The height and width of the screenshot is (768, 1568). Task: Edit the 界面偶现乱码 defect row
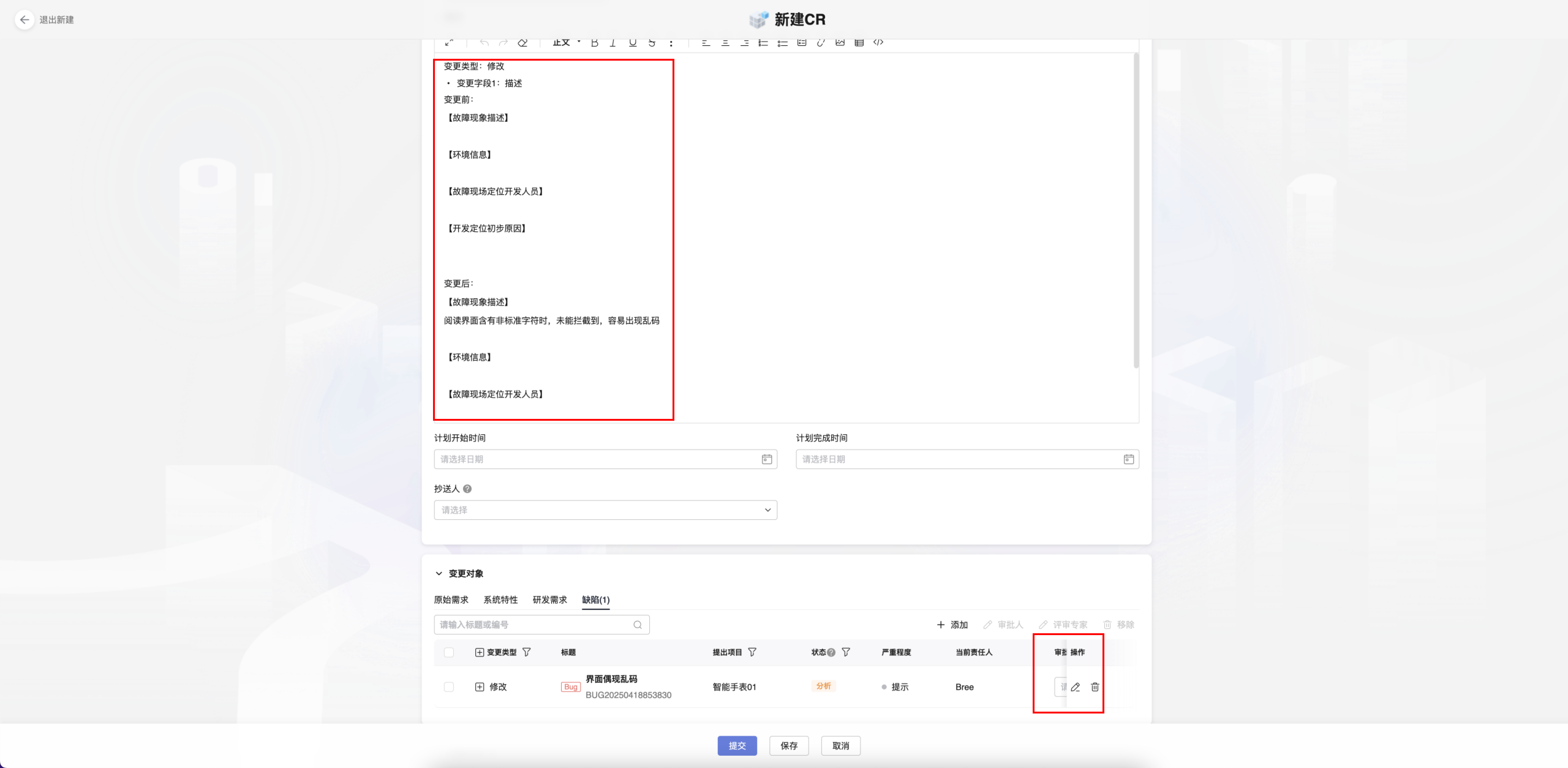(1075, 687)
